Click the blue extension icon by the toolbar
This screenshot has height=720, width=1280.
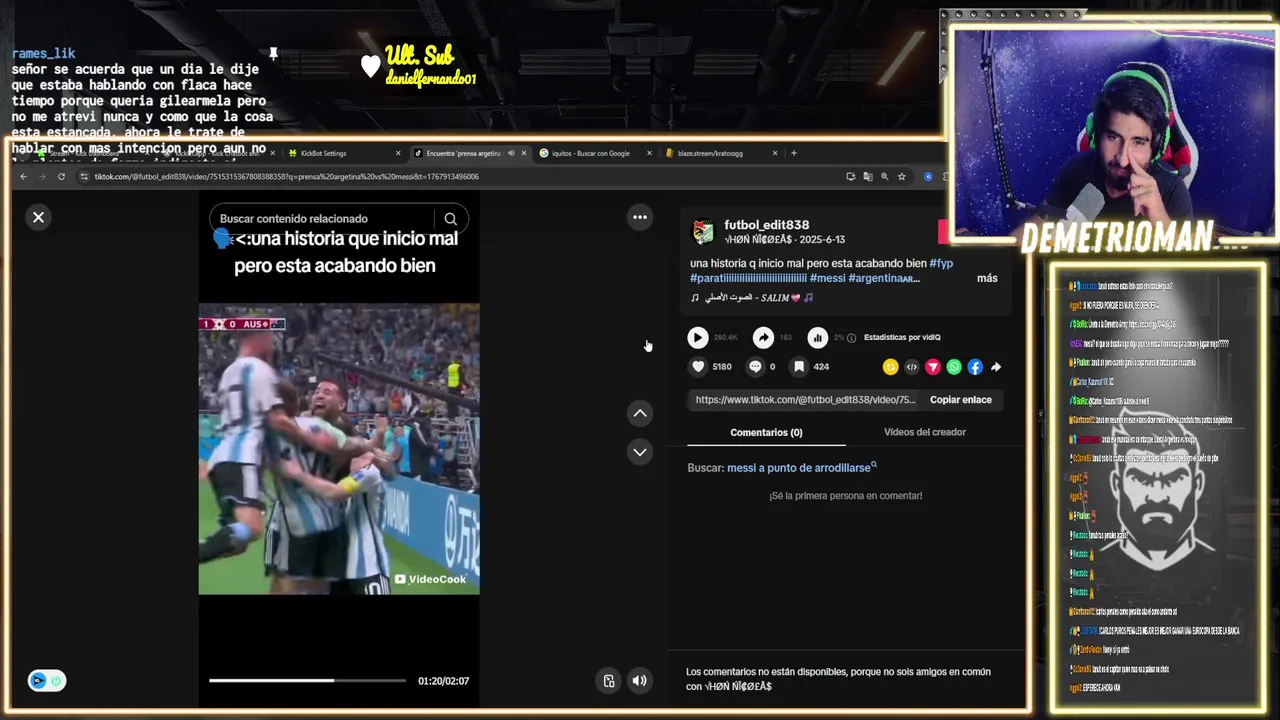tap(928, 177)
